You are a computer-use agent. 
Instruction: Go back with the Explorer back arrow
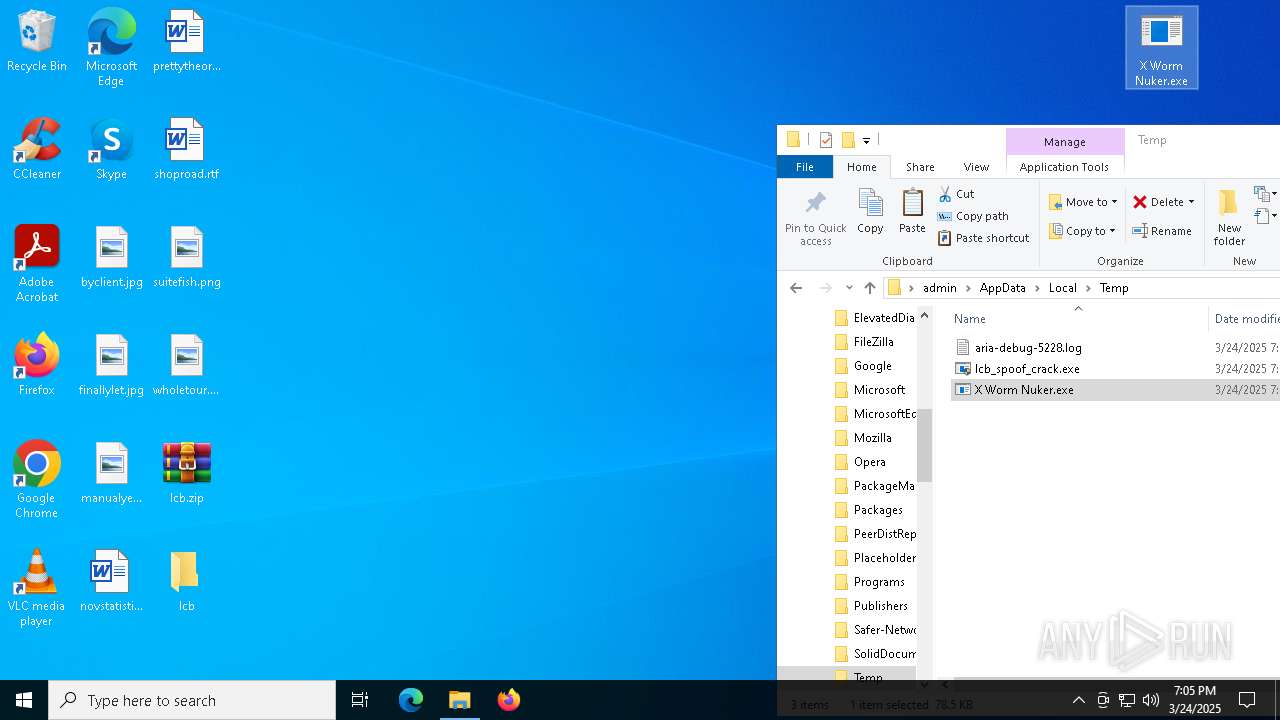tap(796, 288)
